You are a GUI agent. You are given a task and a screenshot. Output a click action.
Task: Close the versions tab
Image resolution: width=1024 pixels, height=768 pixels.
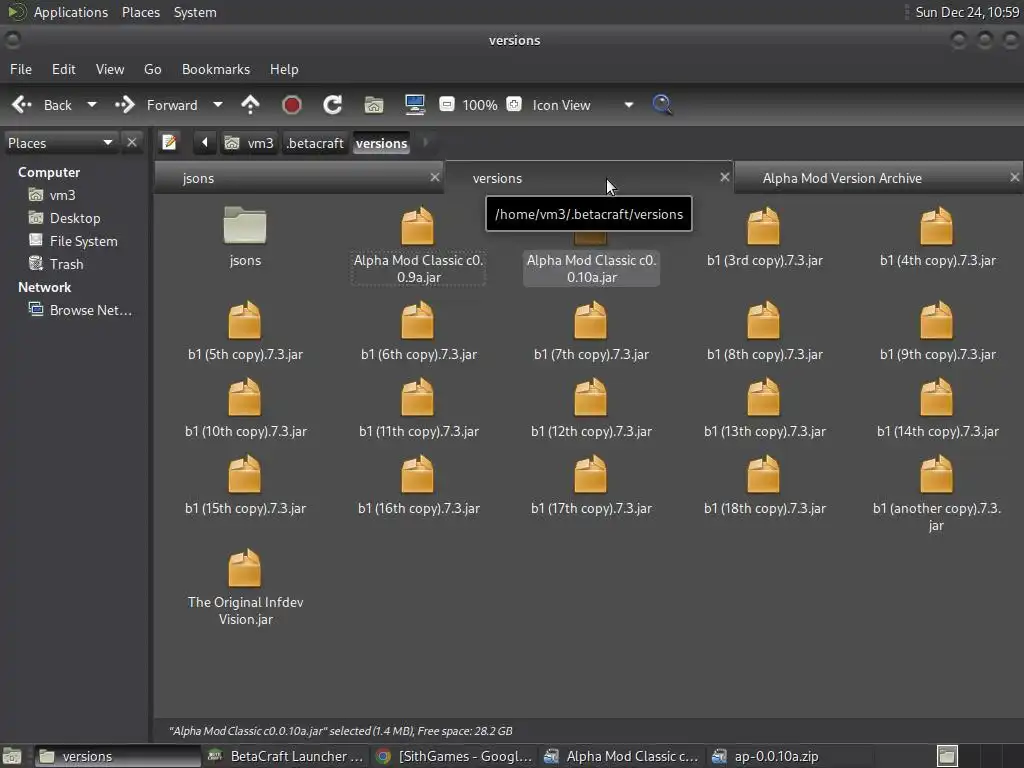coord(724,177)
